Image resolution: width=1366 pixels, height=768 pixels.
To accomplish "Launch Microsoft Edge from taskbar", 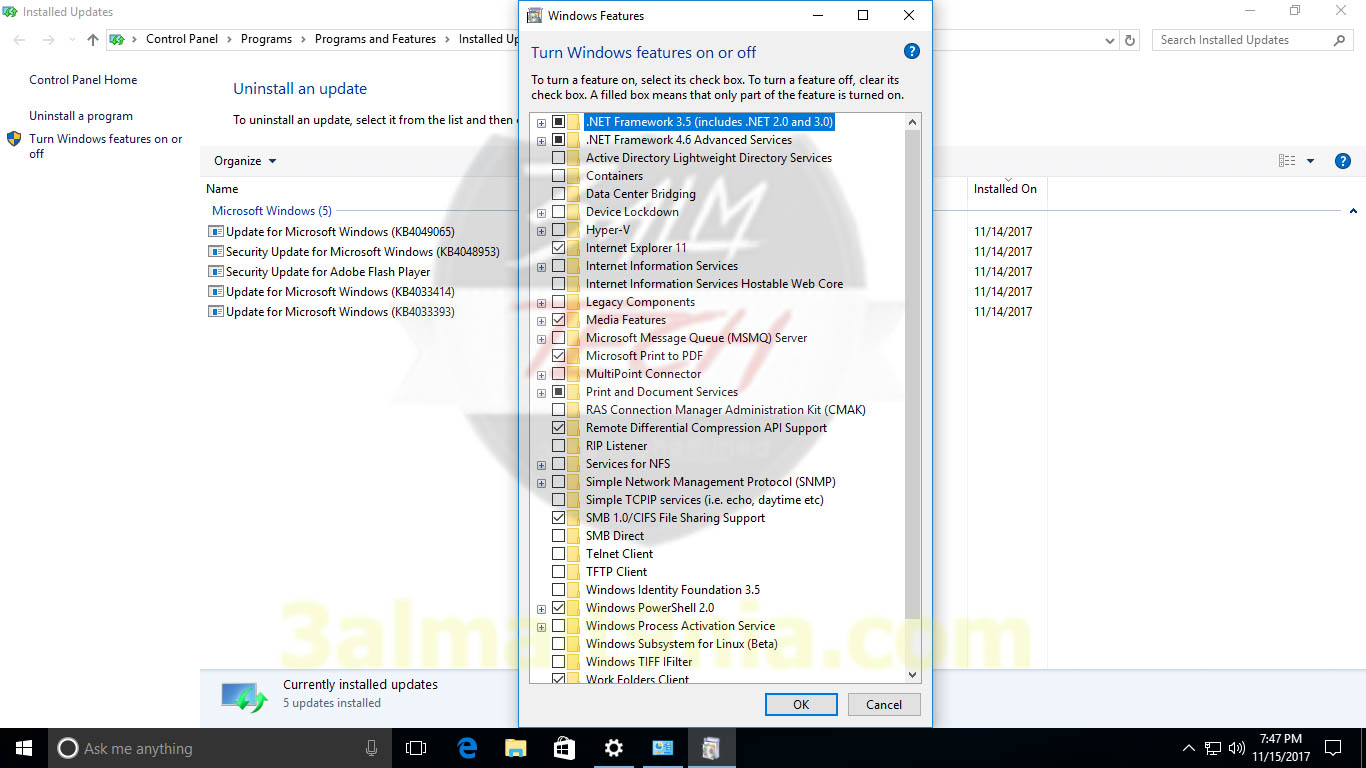I will tap(467, 748).
